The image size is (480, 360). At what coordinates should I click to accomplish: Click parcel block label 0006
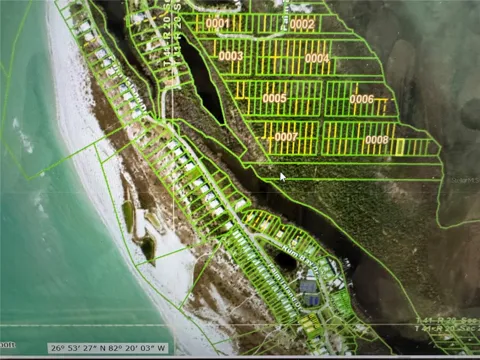point(362,99)
